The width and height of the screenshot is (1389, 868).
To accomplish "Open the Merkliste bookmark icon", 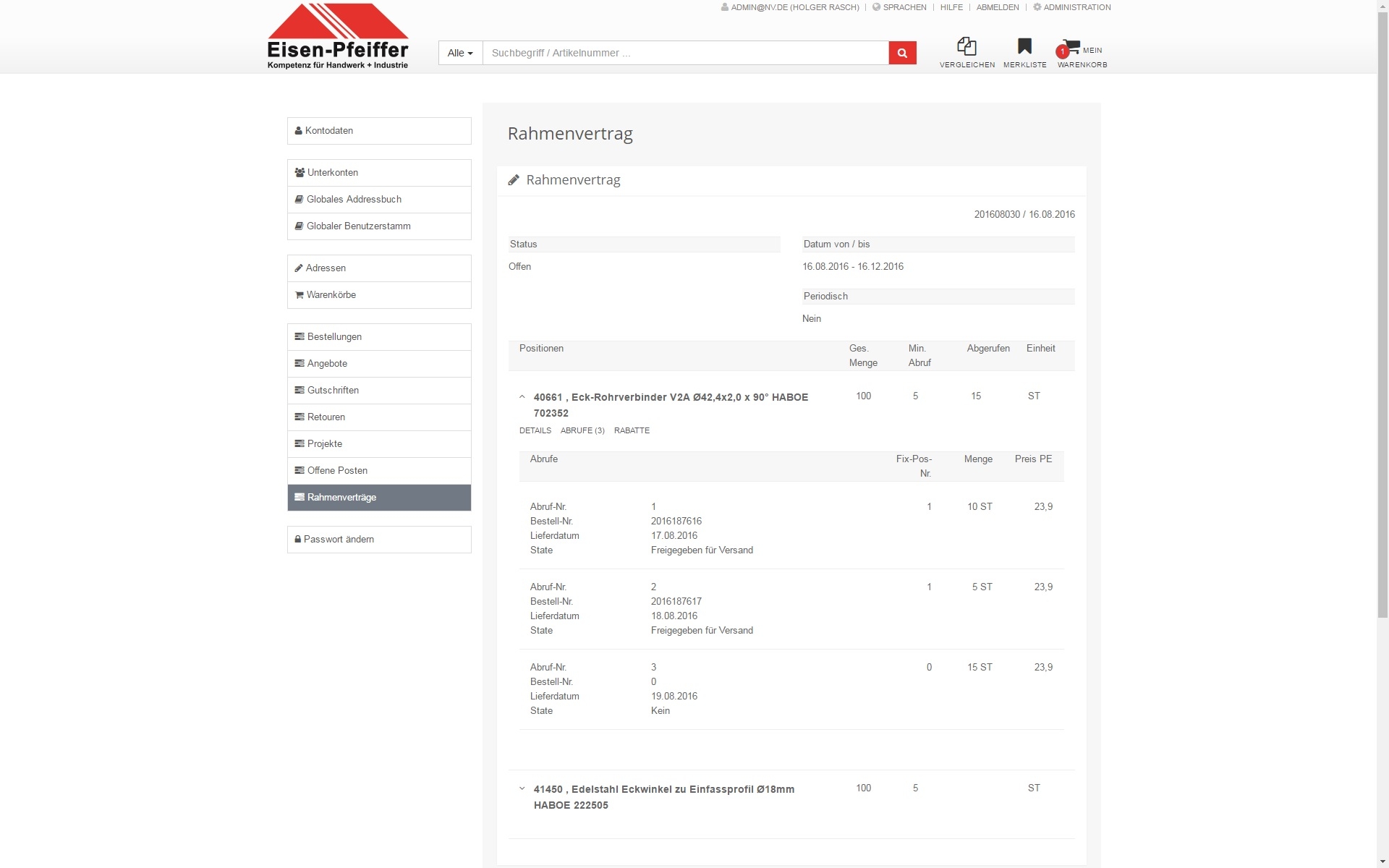I will tap(1024, 47).
